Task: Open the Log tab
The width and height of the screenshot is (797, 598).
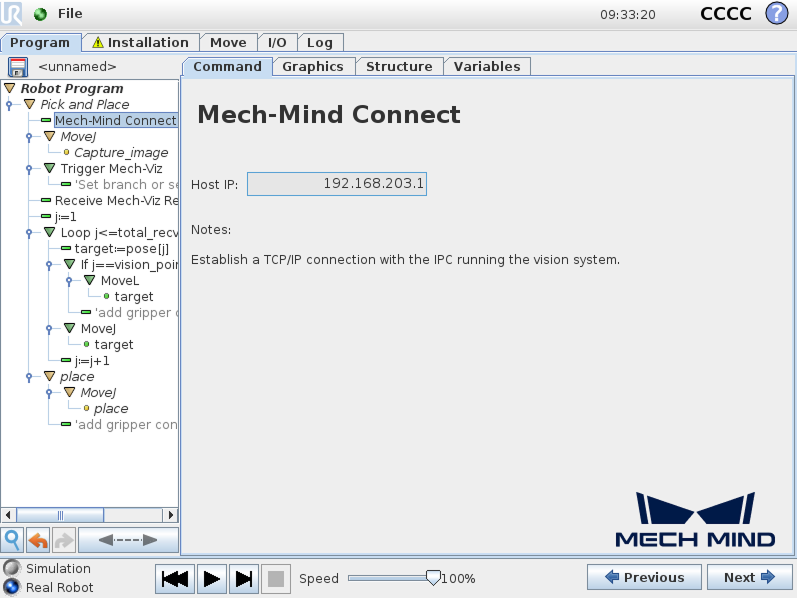Action: (x=320, y=43)
